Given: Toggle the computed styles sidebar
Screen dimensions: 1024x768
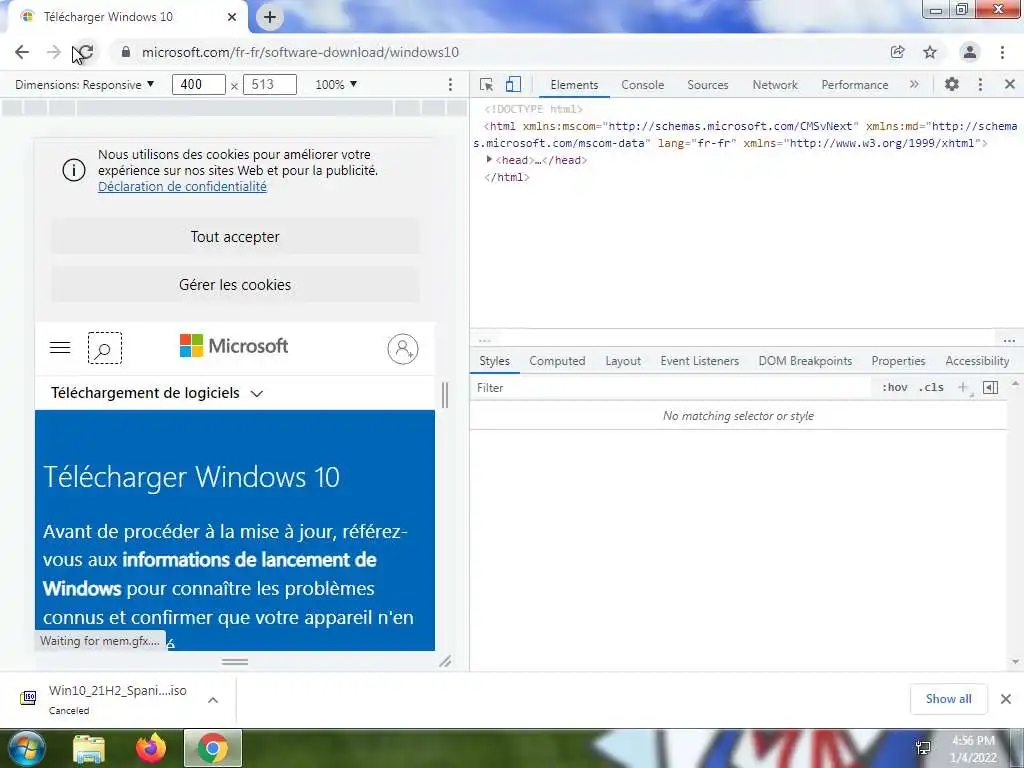Looking at the screenshot, I should coord(990,388).
